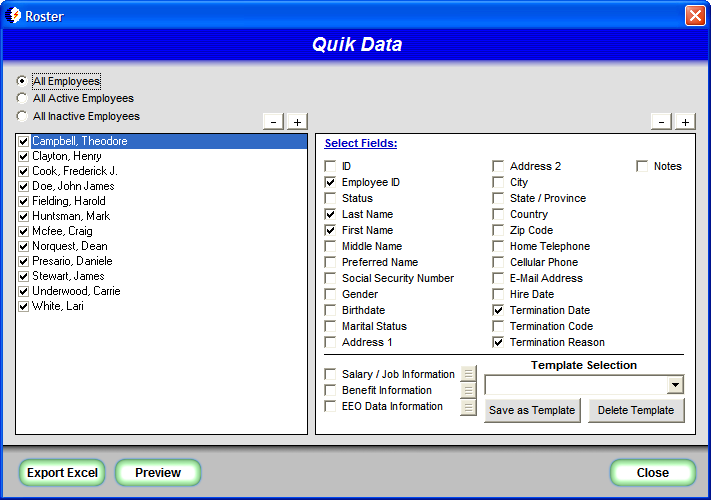Select All Inactive Employees option
The image size is (711, 500).
tap(22, 116)
